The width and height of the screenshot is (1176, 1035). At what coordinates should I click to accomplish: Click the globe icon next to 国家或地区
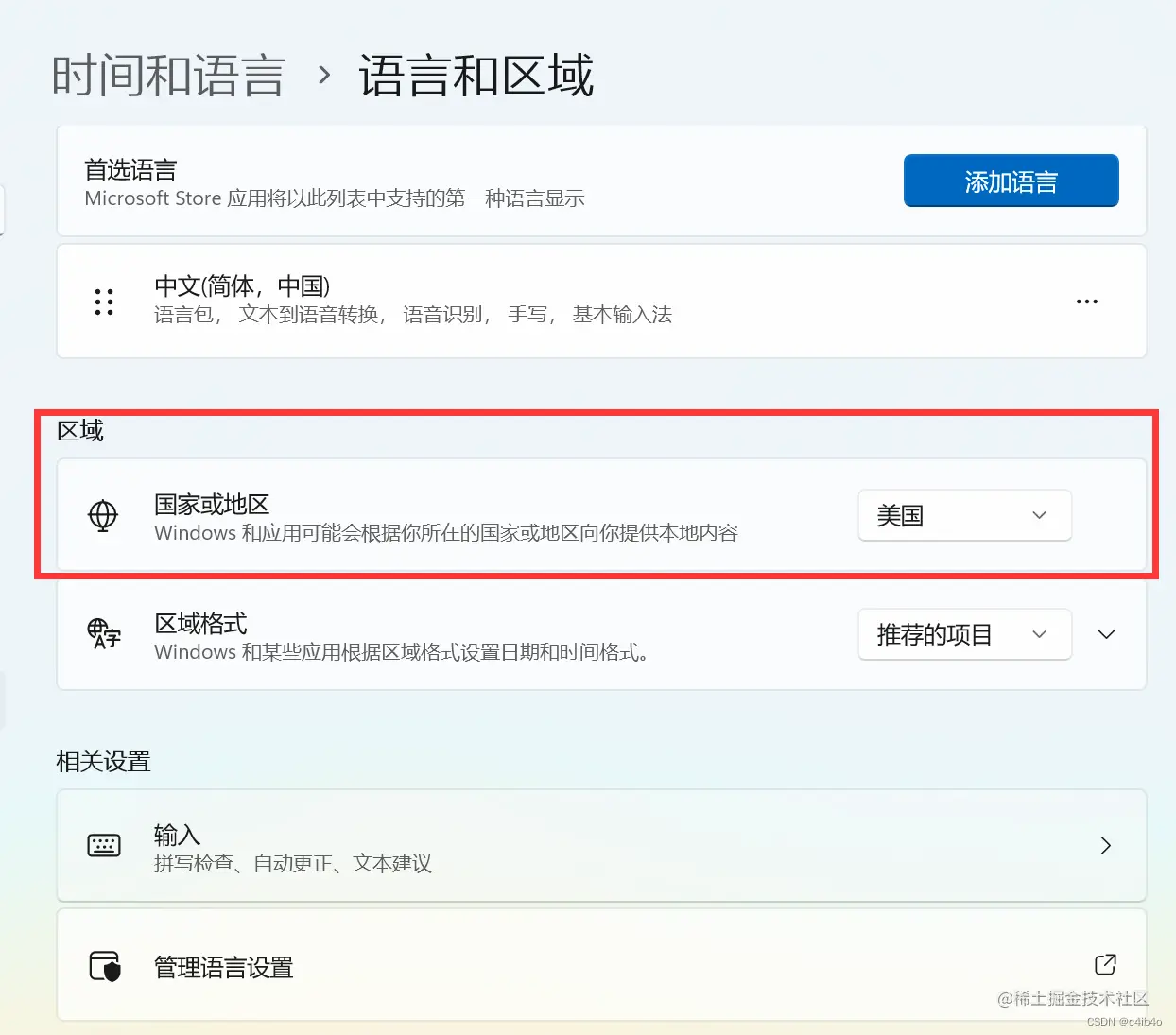coord(103,516)
